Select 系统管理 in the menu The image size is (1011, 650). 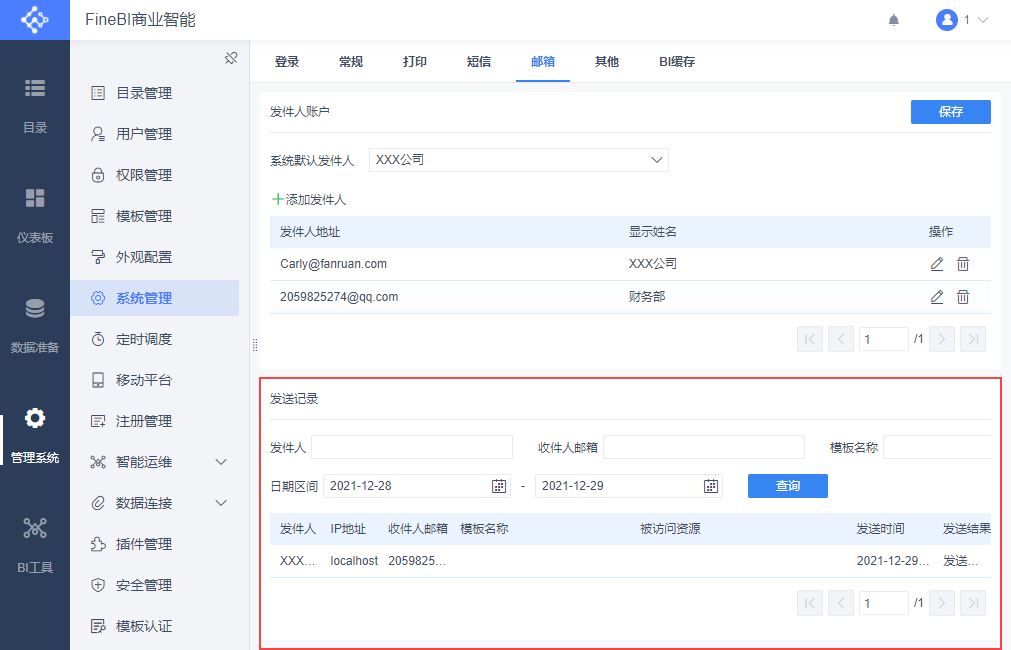click(x=155, y=298)
